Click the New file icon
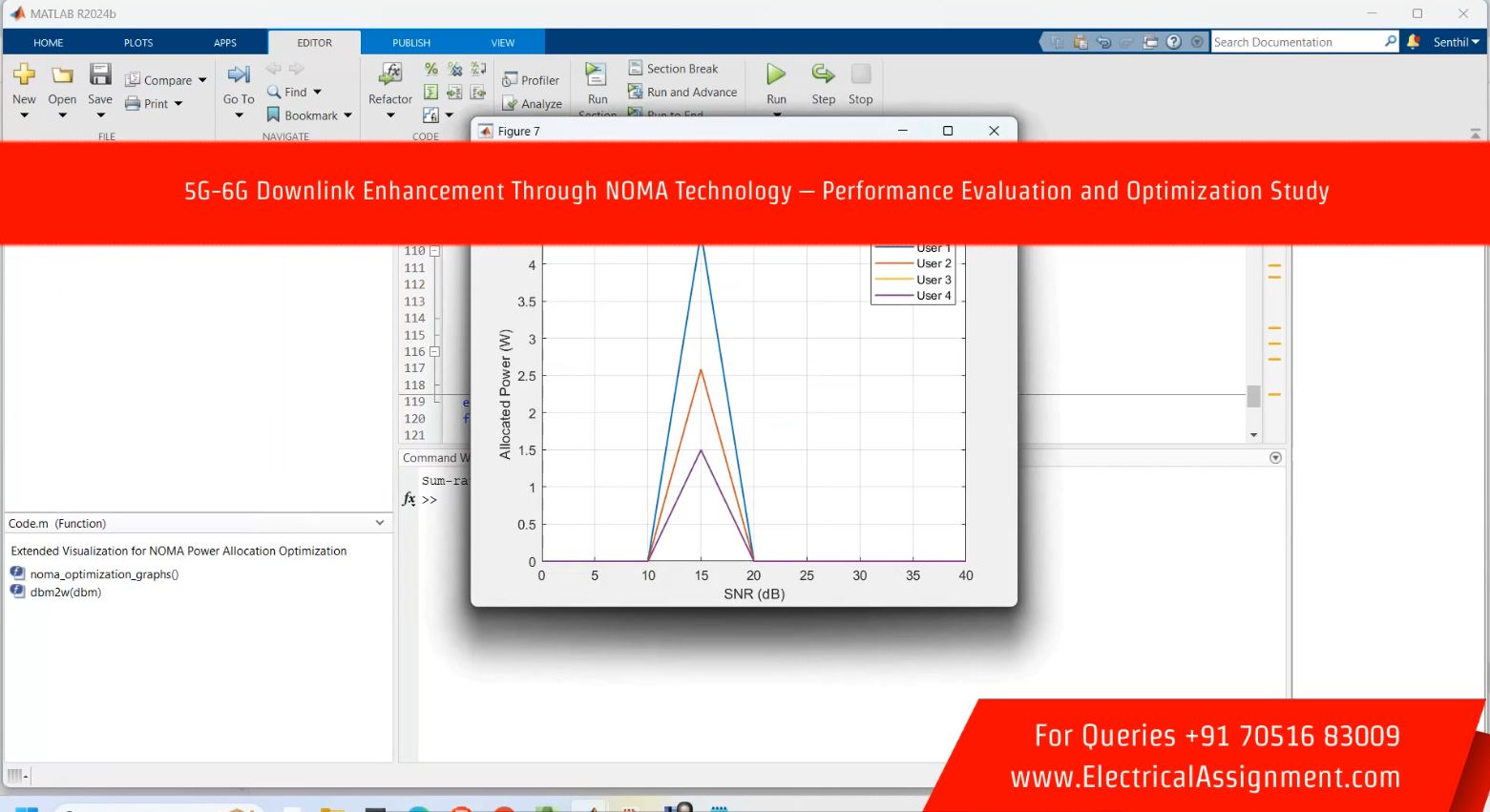Screen dimensions: 1490x812 pos(24,74)
